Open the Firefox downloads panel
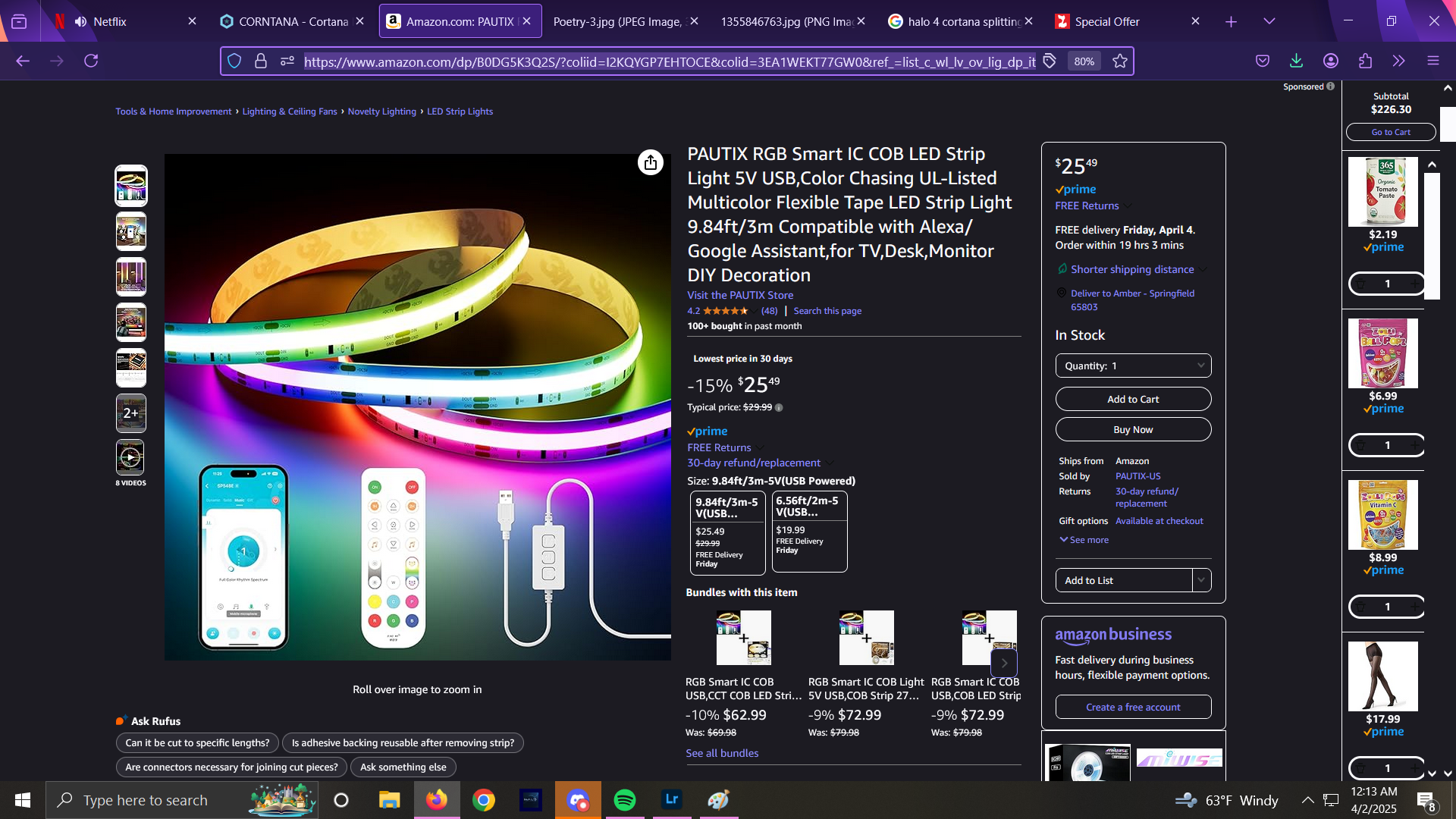1456x819 pixels. pos(1296,61)
